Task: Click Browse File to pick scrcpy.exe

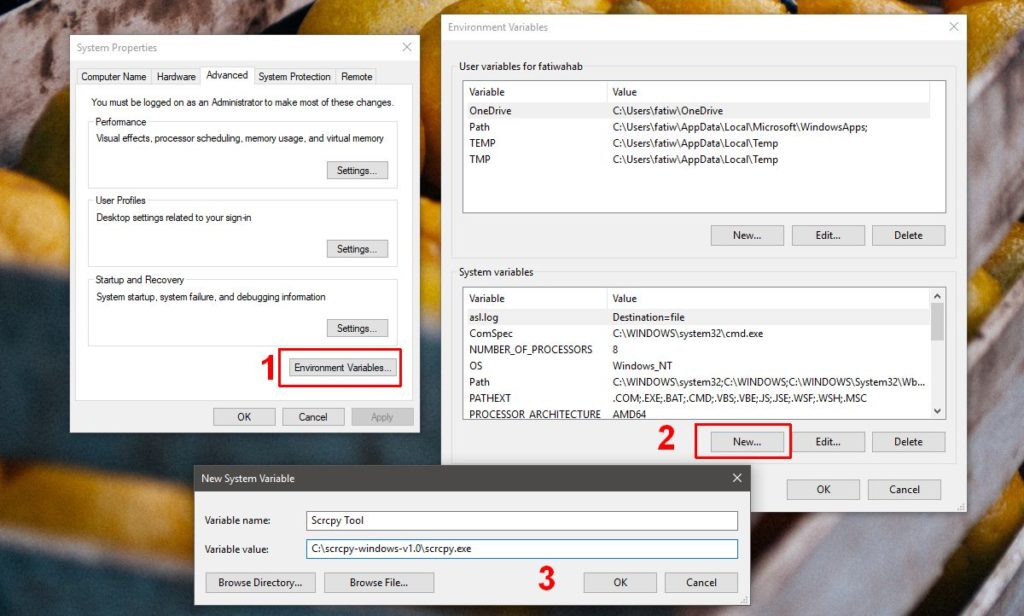Action: coord(378,582)
